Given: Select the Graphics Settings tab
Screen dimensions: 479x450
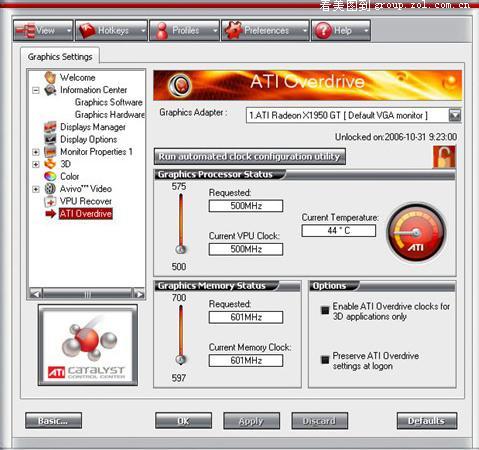Looking at the screenshot, I should point(60,57).
